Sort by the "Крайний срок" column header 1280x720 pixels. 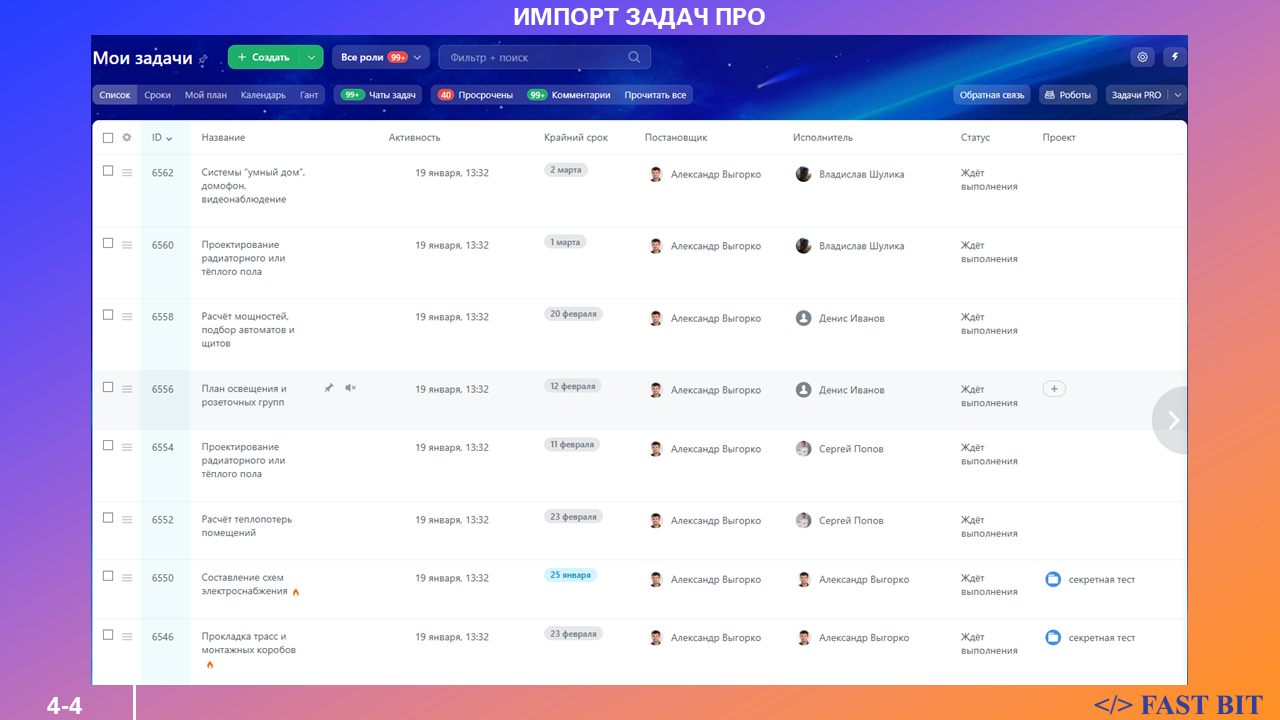(x=576, y=138)
